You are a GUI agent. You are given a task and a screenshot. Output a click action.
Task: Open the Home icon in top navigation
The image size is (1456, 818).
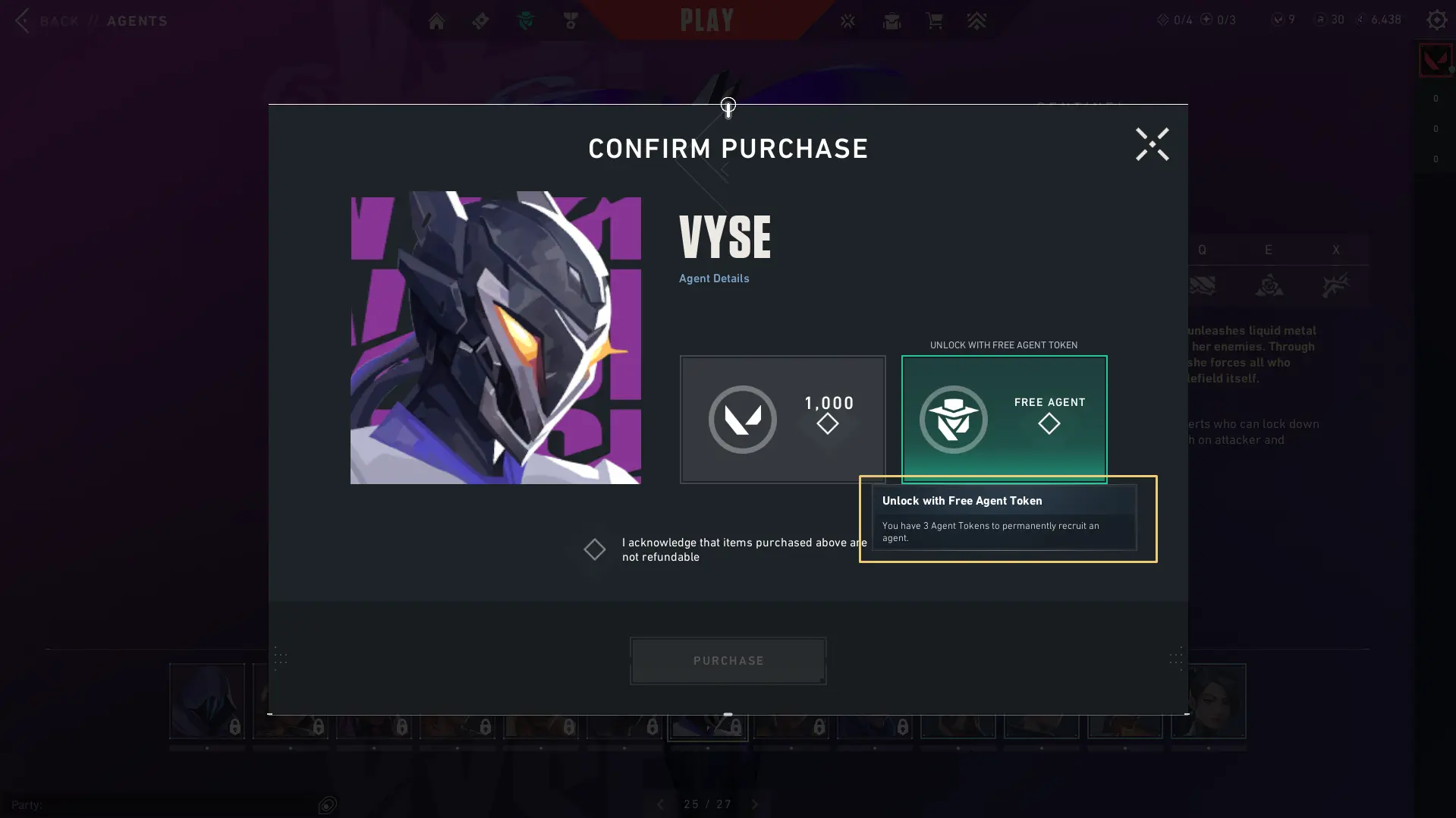tap(436, 21)
